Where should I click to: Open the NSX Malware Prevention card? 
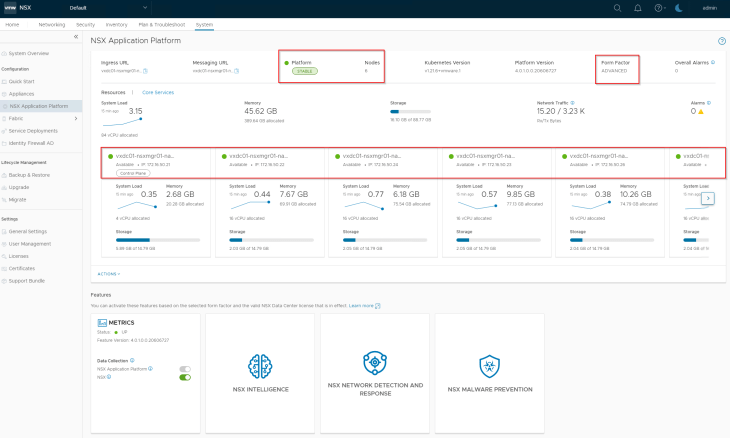(489, 373)
